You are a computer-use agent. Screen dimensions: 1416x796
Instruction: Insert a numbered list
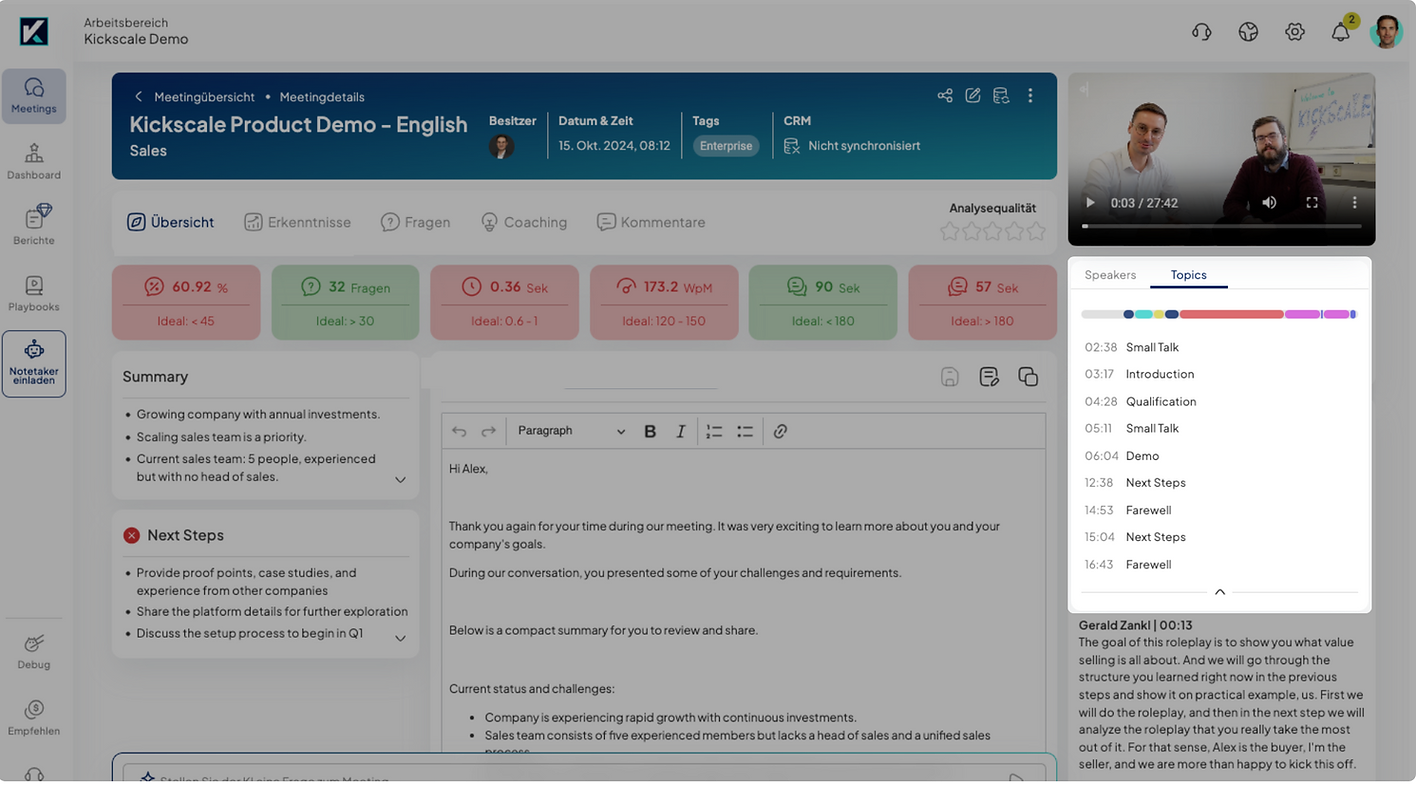[x=714, y=431]
